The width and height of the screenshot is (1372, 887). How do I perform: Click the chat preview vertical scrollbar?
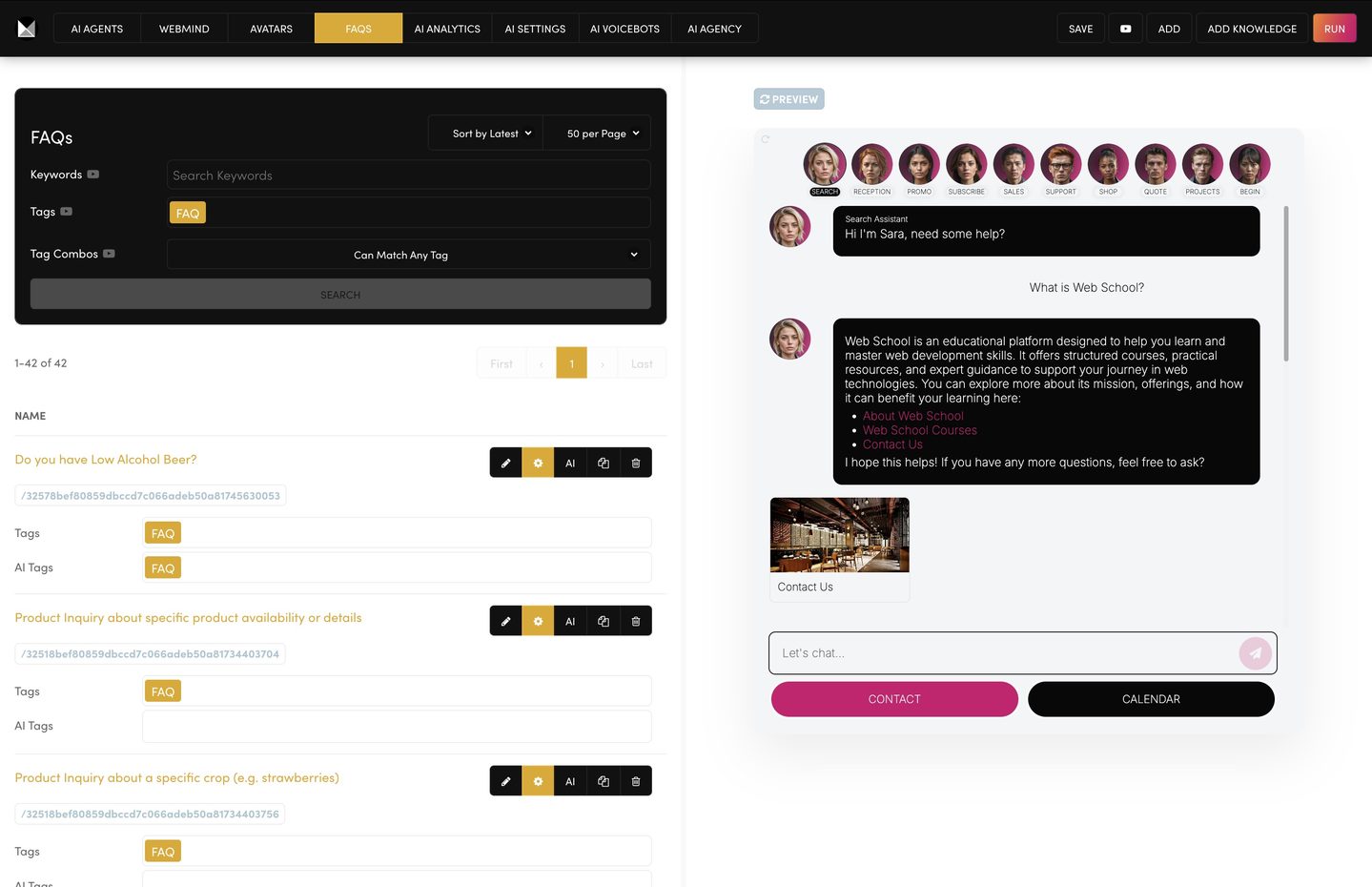[x=1285, y=286]
